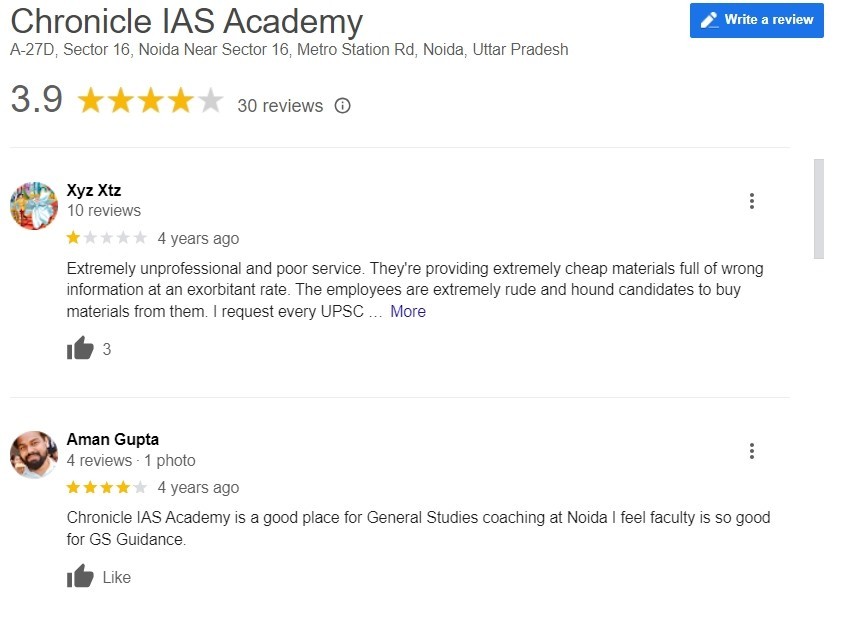
Task: Open Xyz Xtz profile picture
Action: (34, 206)
